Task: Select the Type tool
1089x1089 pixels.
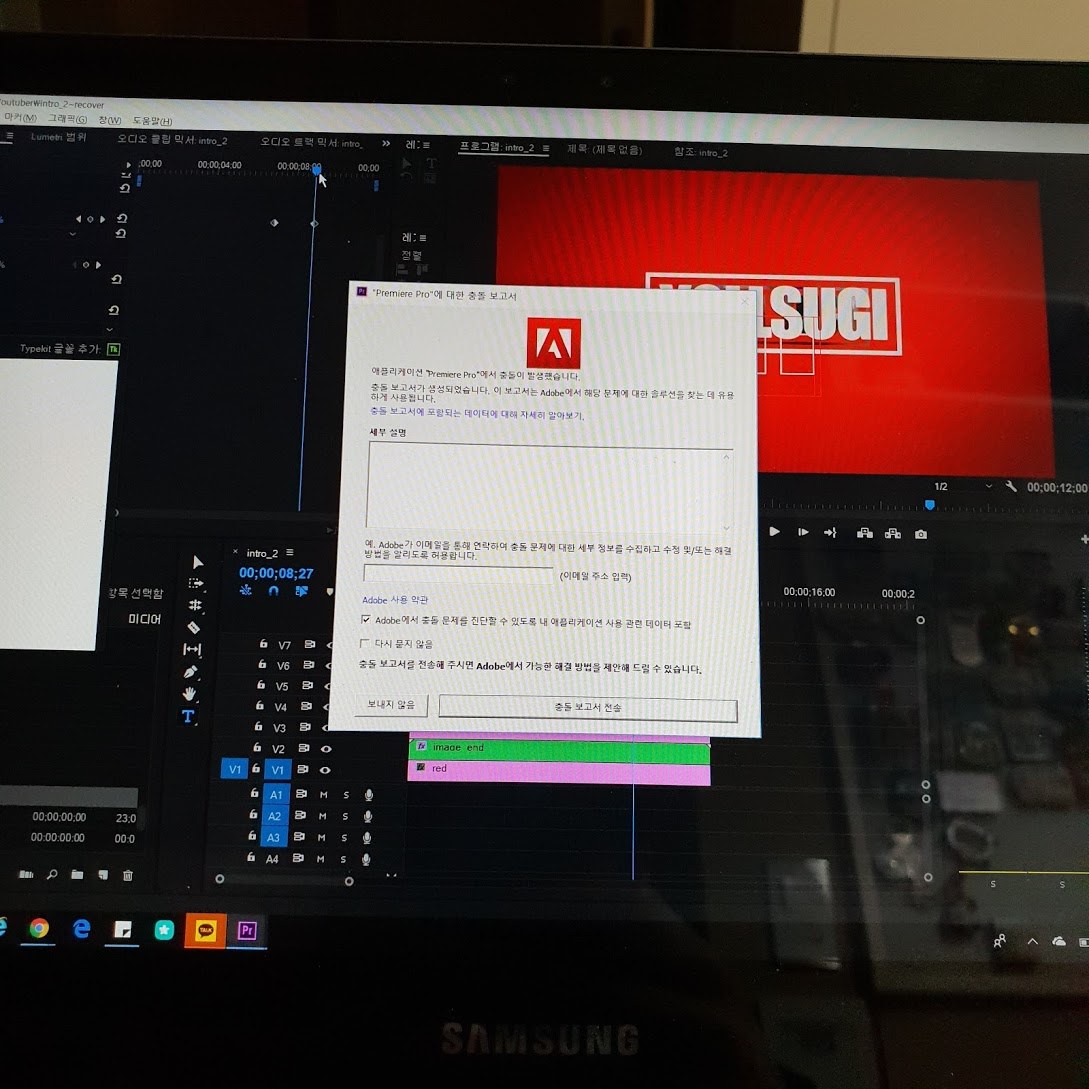Action: click(x=188, y=716)
